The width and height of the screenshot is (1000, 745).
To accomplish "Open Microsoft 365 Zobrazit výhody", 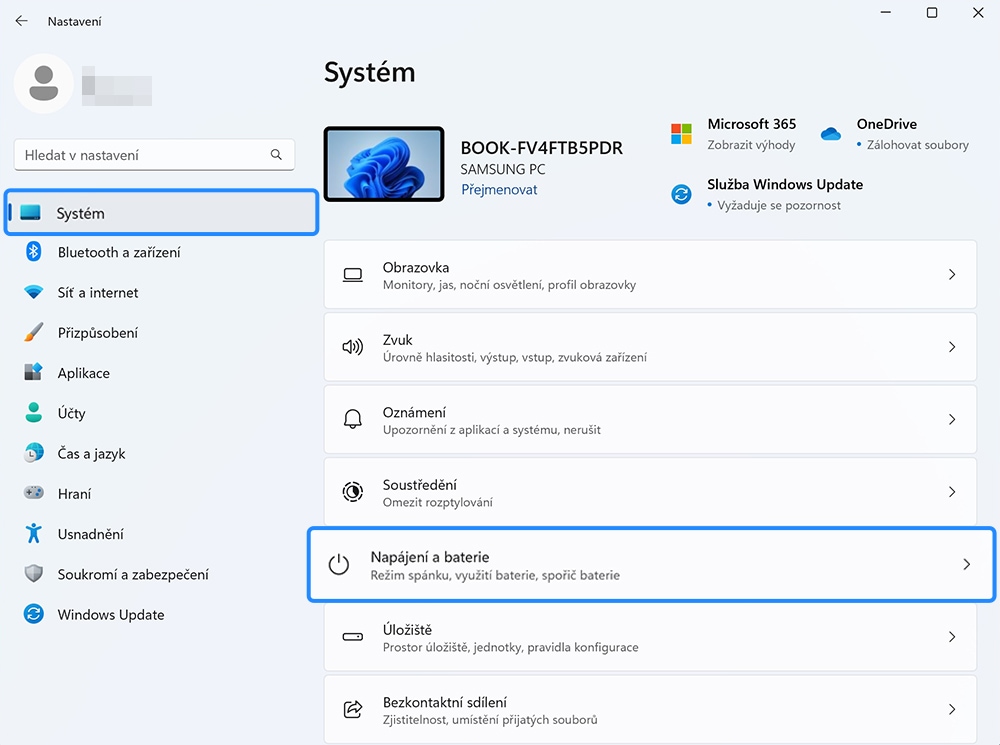I will 751,145.
